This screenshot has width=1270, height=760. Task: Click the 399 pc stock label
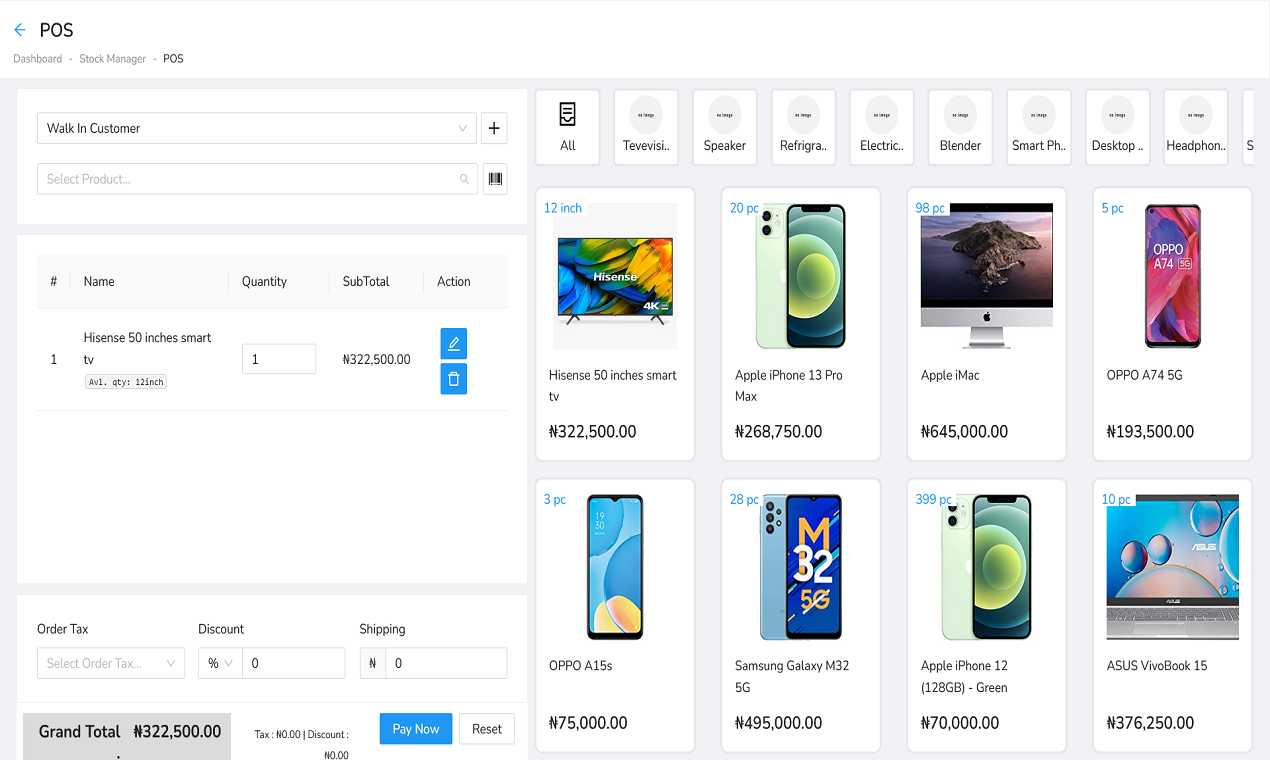[x=933, y=499]
